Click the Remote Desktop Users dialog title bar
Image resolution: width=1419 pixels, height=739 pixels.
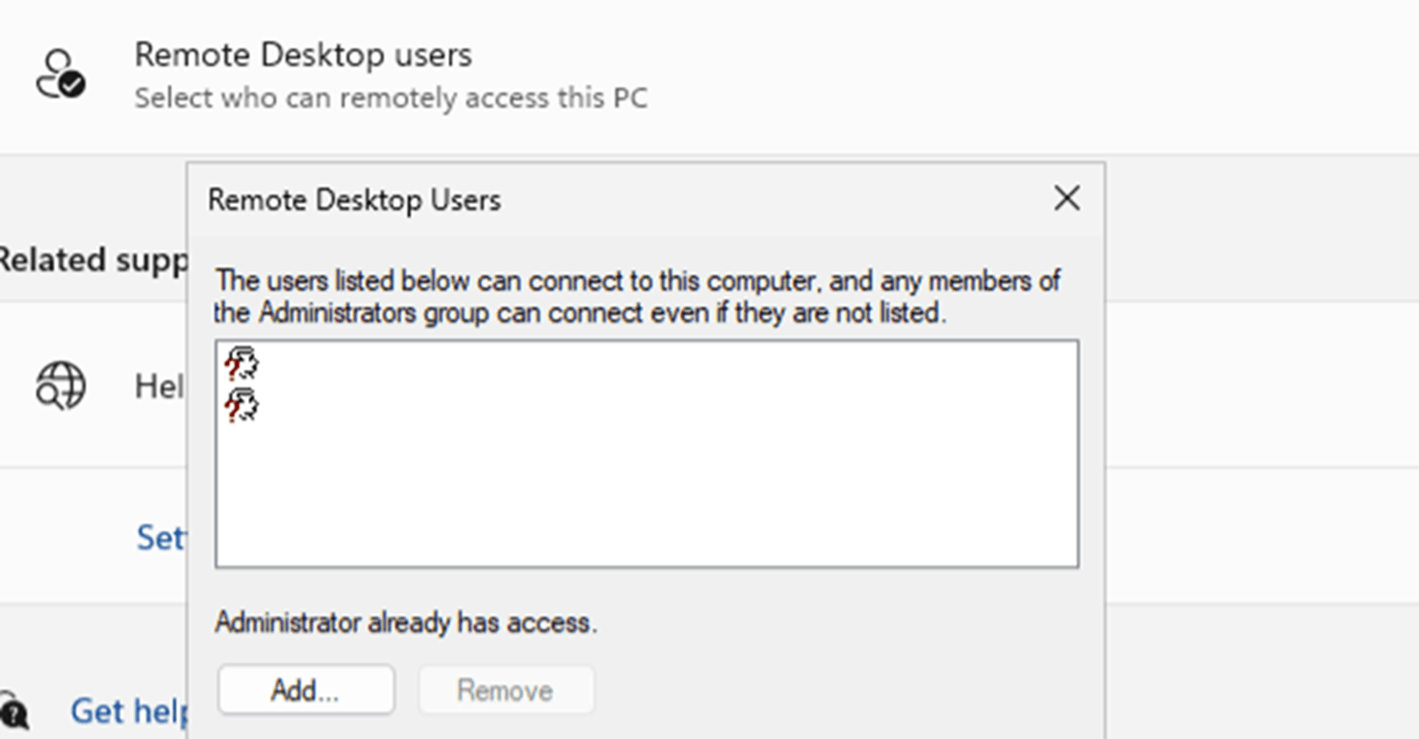point(620,199)
